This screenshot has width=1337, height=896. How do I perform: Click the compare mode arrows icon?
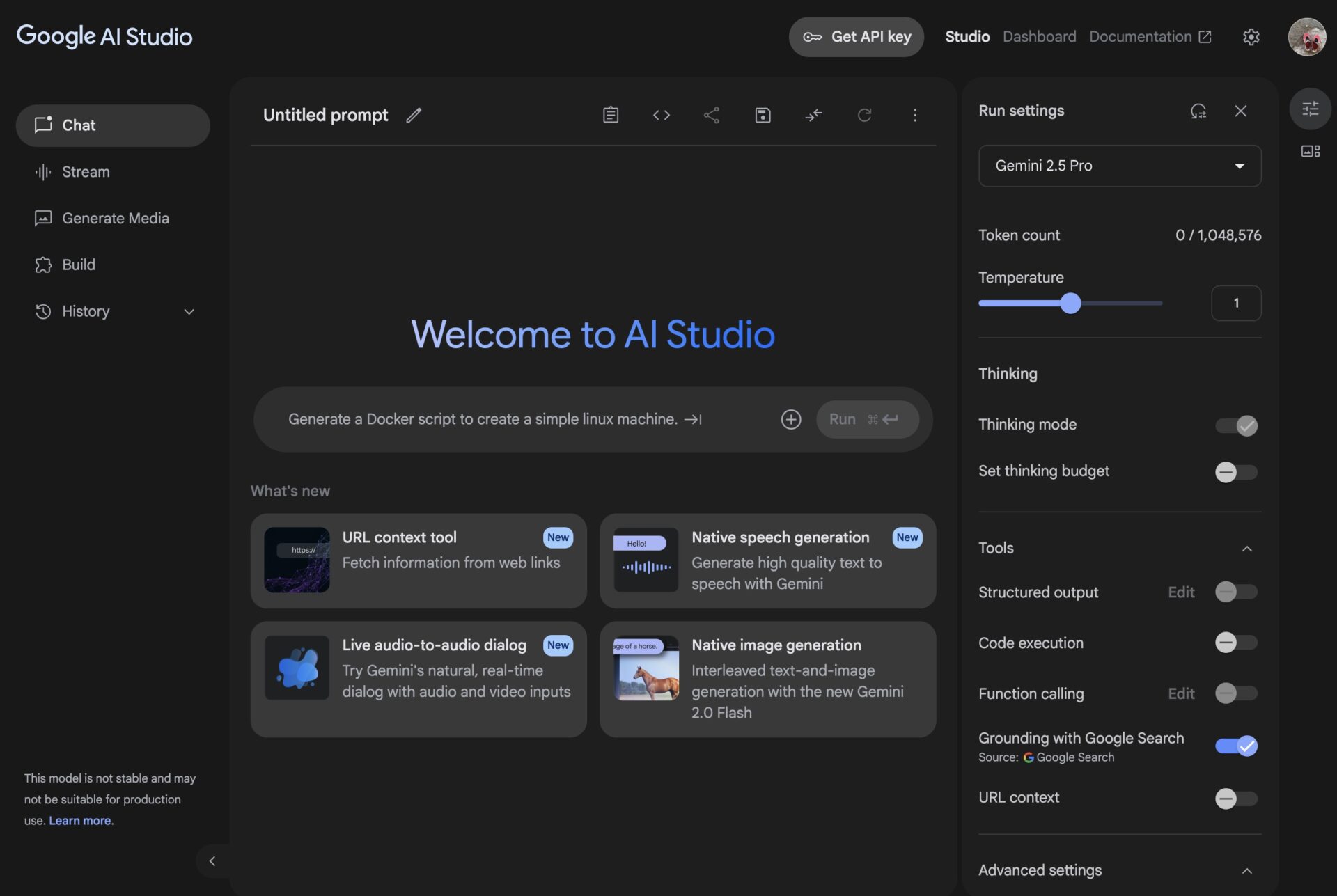(813, 115)
